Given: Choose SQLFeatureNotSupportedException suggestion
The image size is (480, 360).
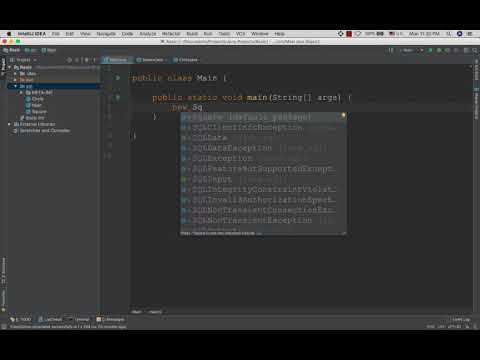Looking at the screenshot, I should 263,169.
